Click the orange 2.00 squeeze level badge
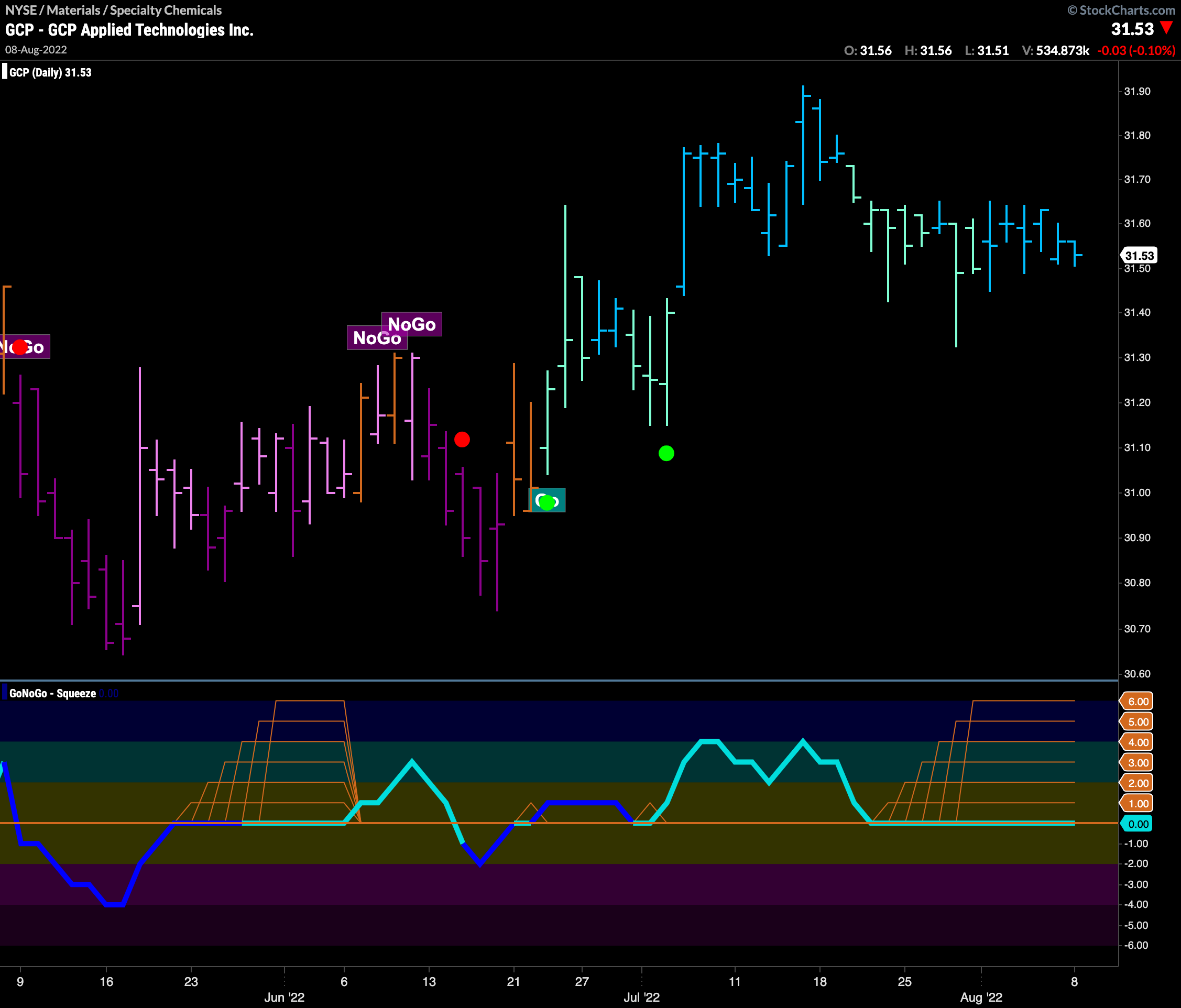The image size is (1181, 1008). (1137, 783)
